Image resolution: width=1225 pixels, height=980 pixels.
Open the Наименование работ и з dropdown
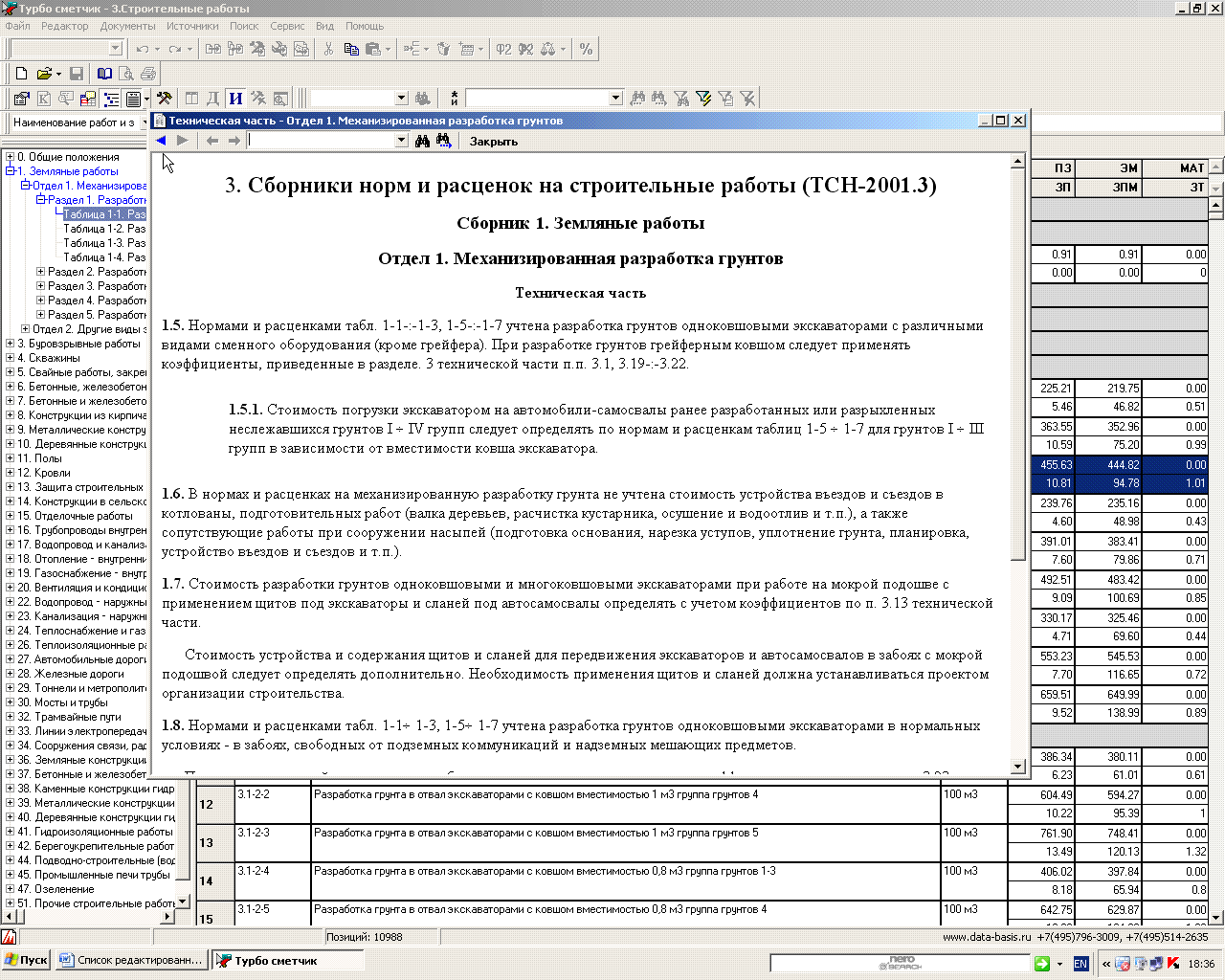(145, 122)
